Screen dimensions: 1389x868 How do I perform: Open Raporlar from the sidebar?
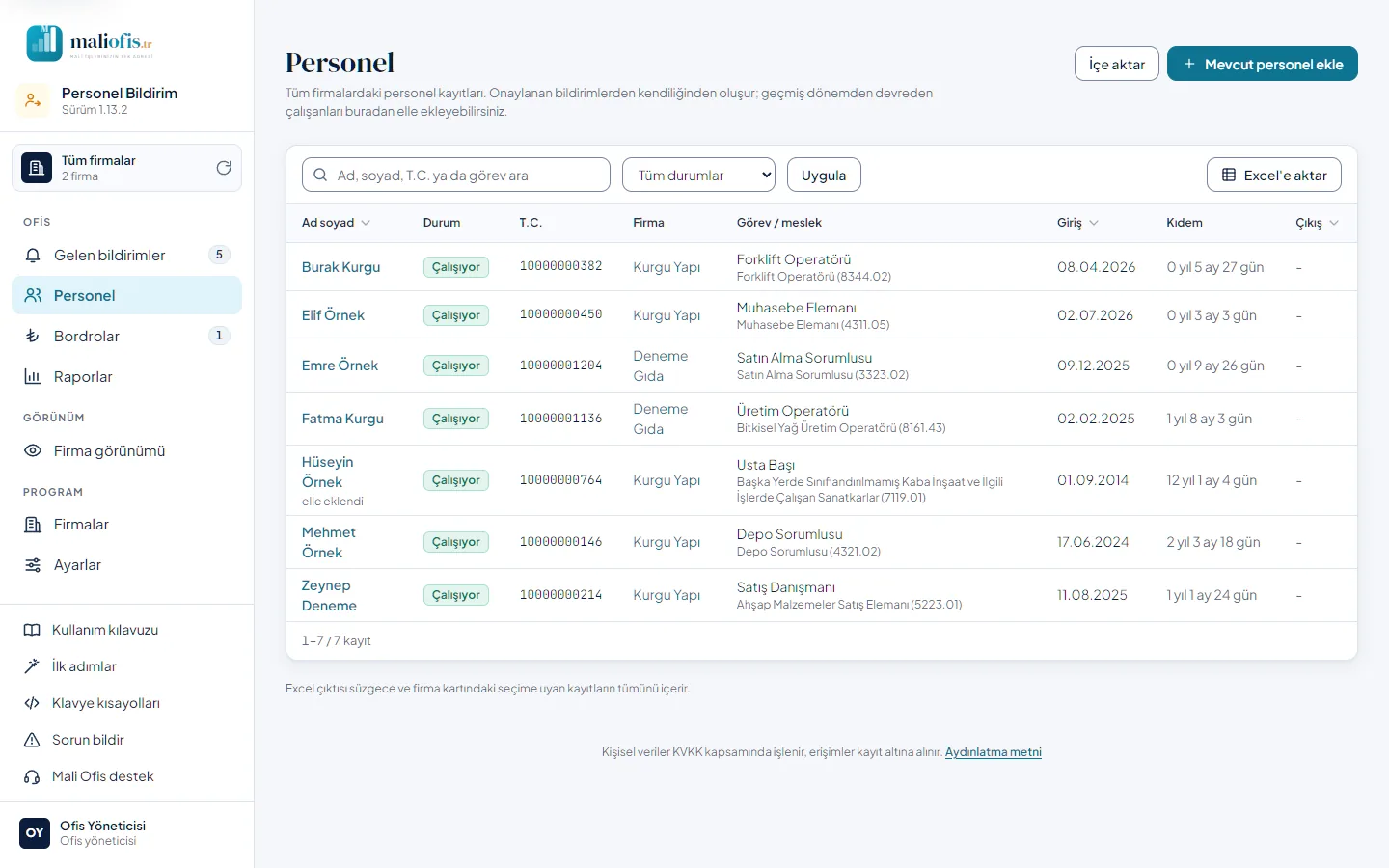[126, 377]
